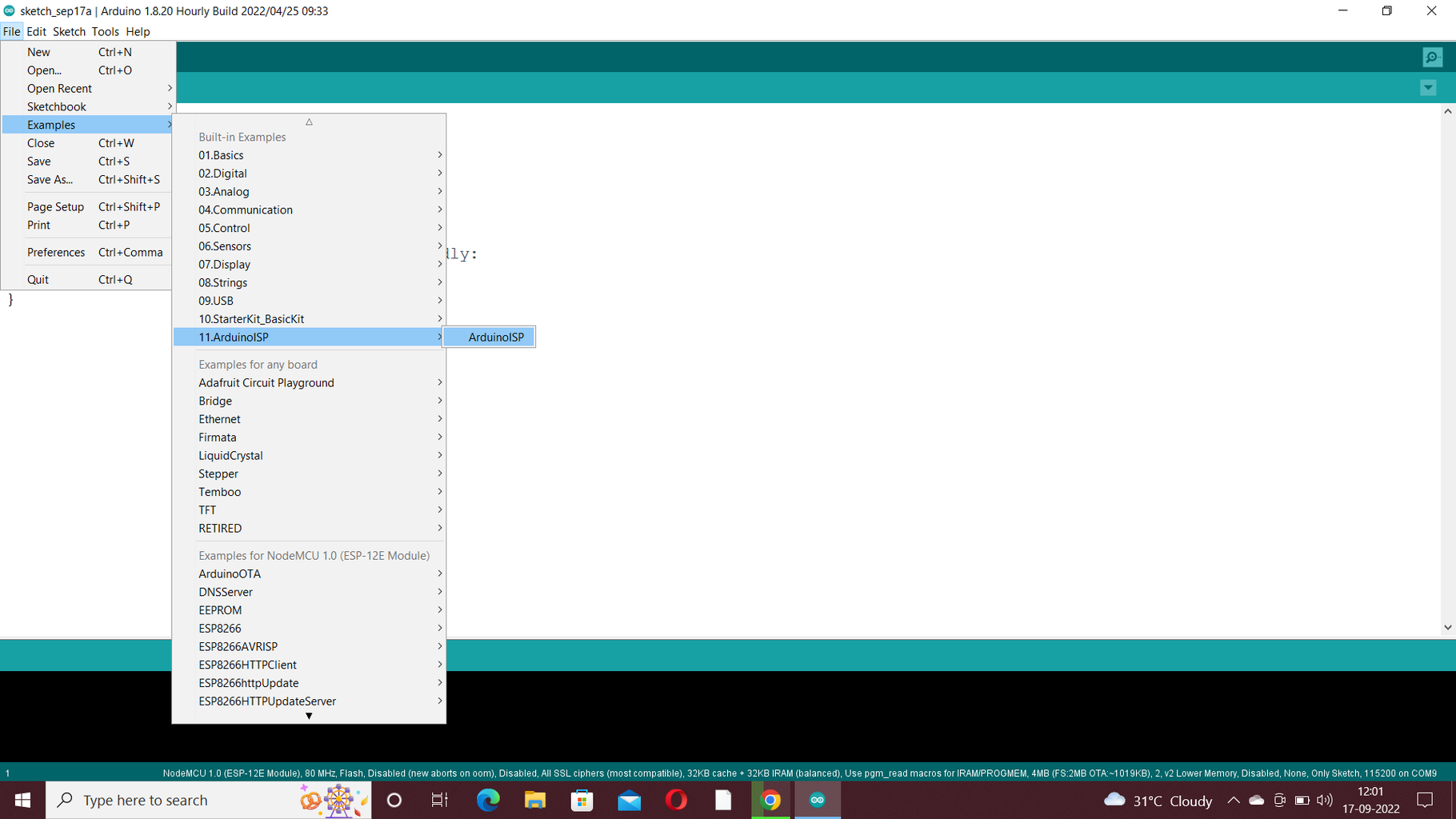Launch Opera browser from taskbar
Viewport: 1456px width, 819px height.
676,800
